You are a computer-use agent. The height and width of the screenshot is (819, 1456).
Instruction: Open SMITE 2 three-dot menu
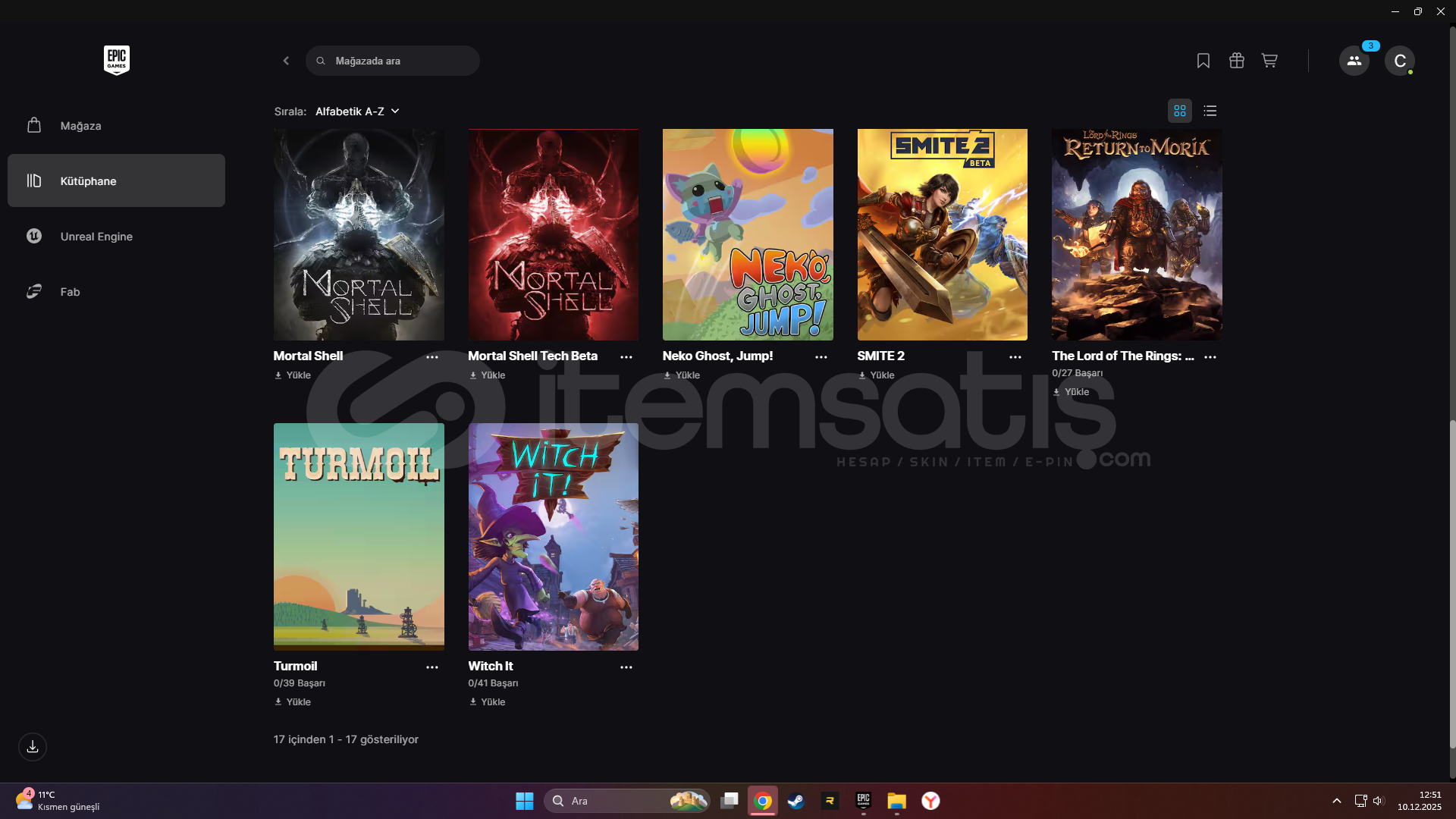coord(1015,357)
